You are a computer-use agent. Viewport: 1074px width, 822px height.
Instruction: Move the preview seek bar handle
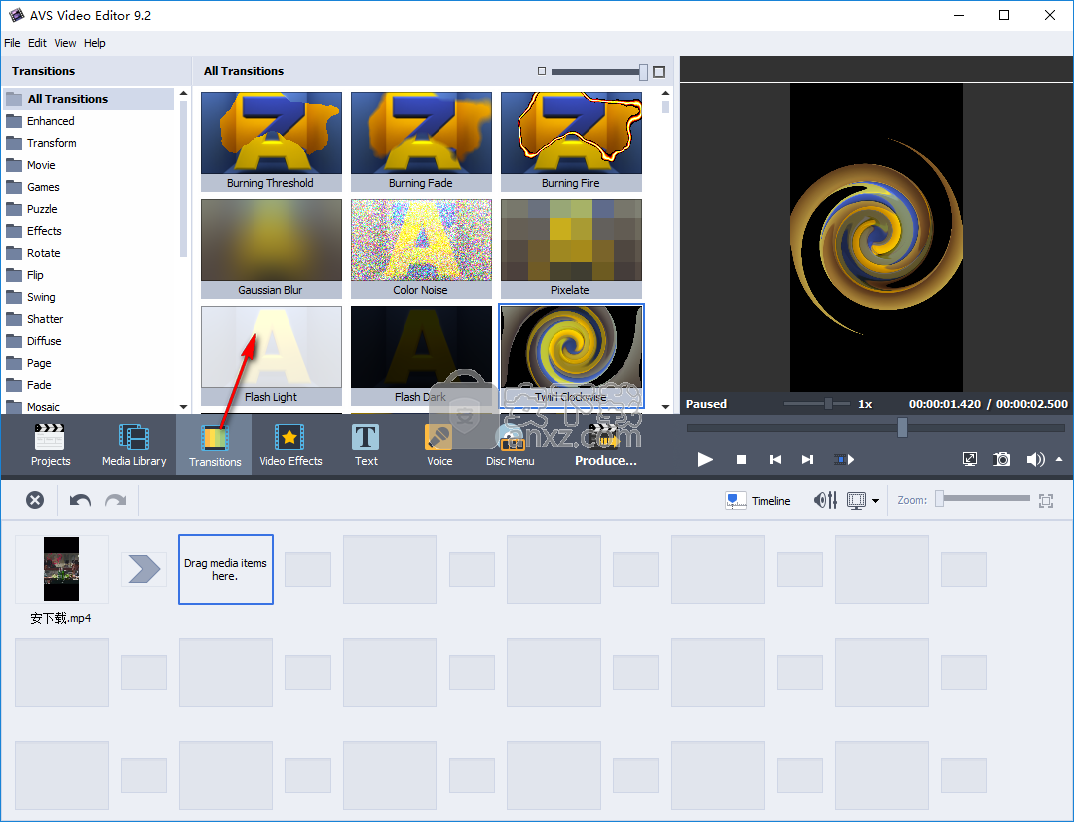(x=902, y=427)
